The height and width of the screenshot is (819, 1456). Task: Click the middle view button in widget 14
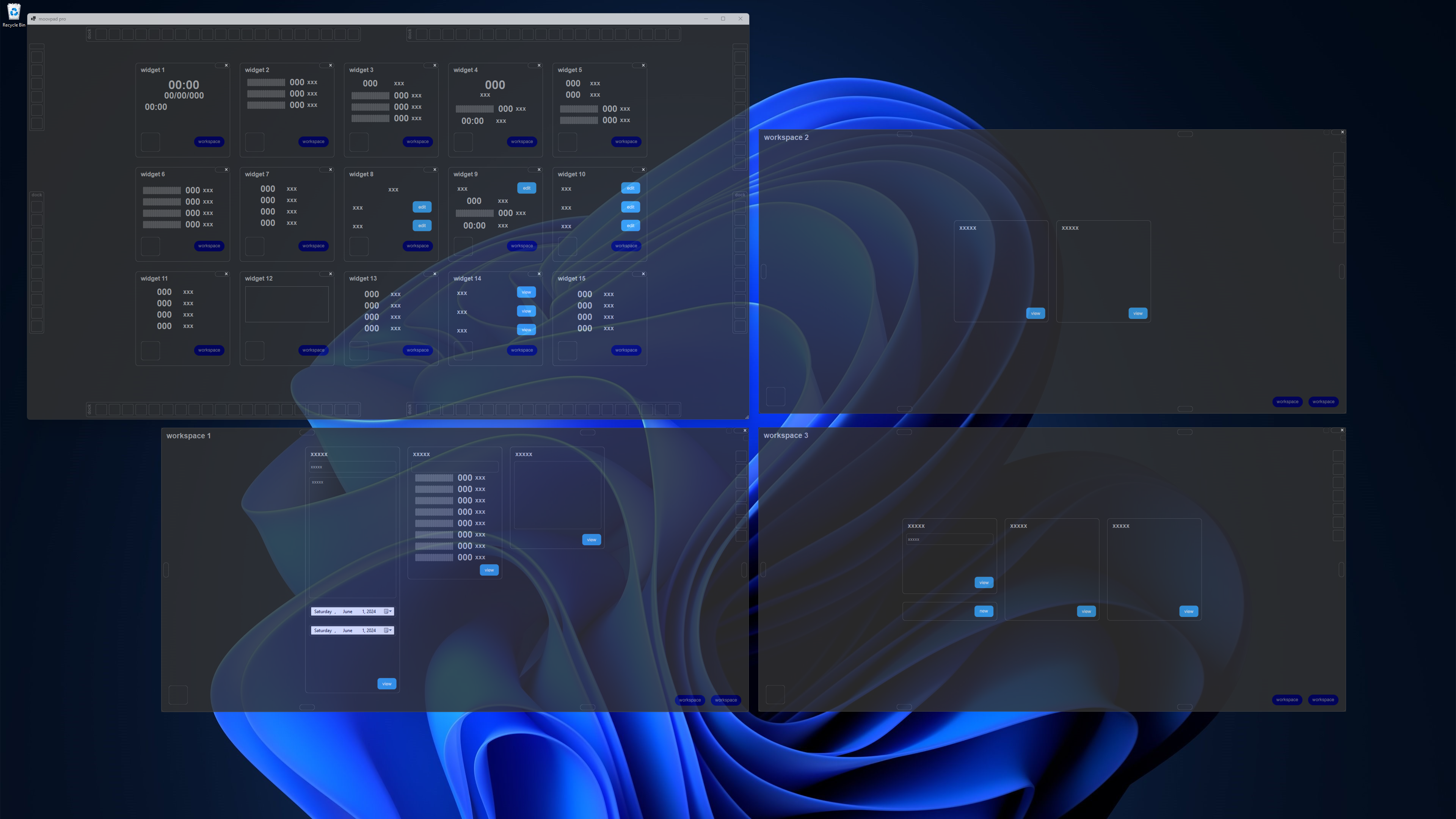(526, 311)
